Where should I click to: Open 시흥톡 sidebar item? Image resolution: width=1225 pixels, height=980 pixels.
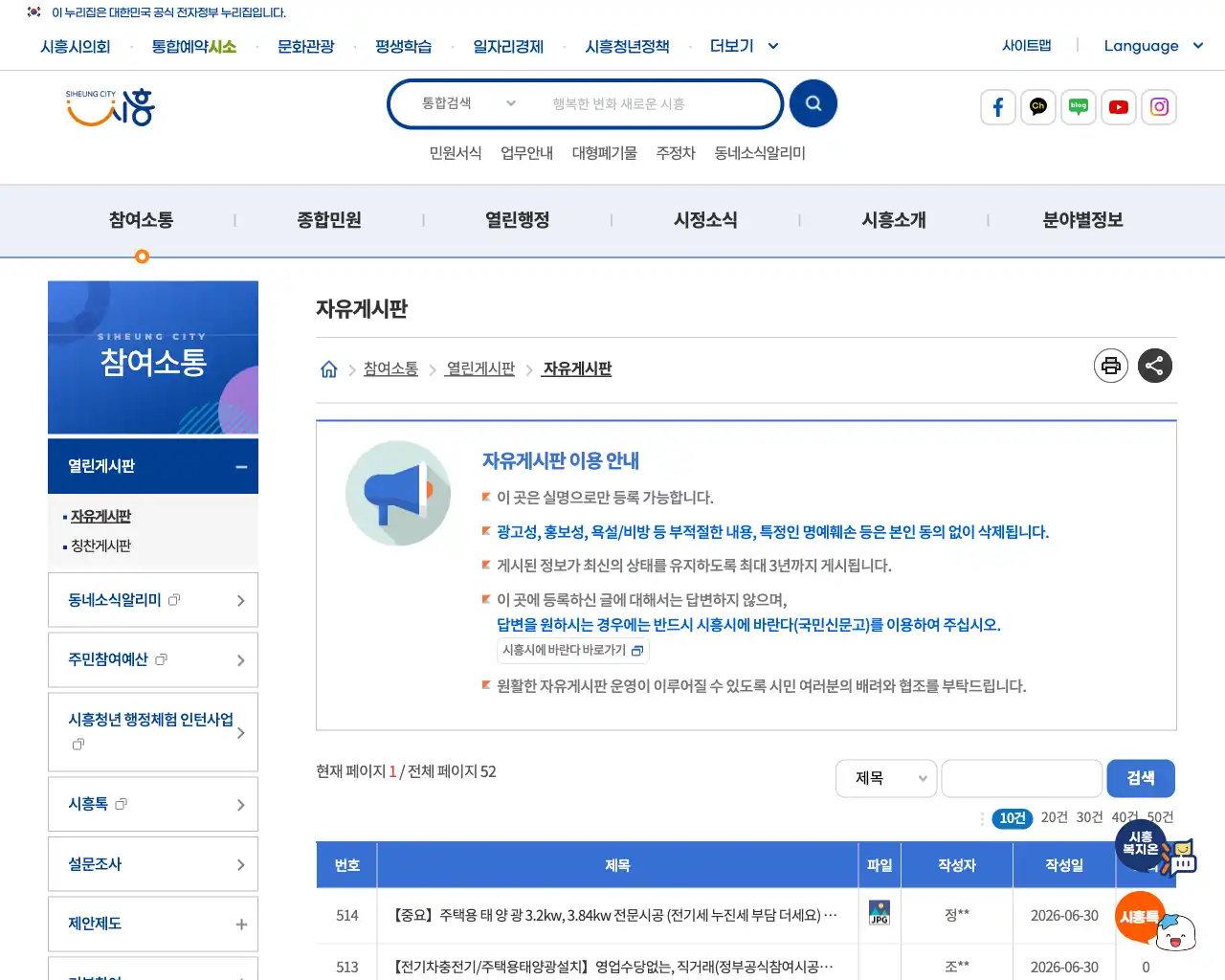pos(153,805)
